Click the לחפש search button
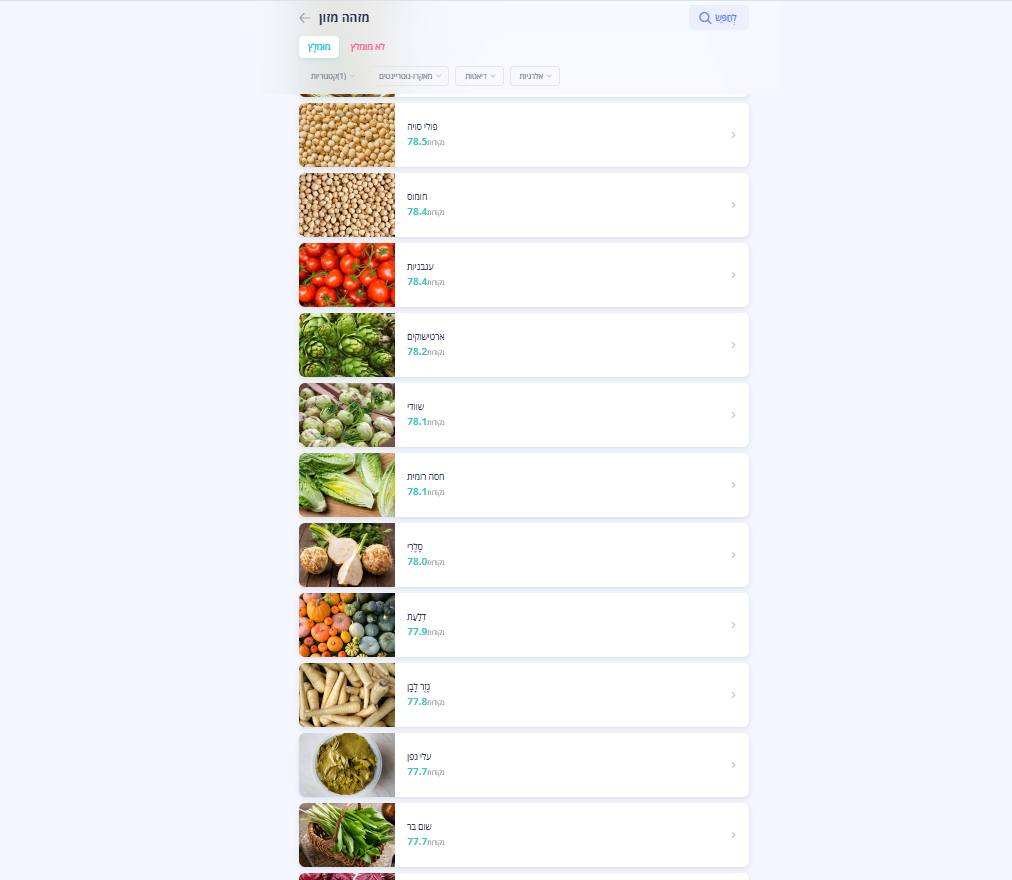The image size is (1012, 880). [x=719, y=18]
